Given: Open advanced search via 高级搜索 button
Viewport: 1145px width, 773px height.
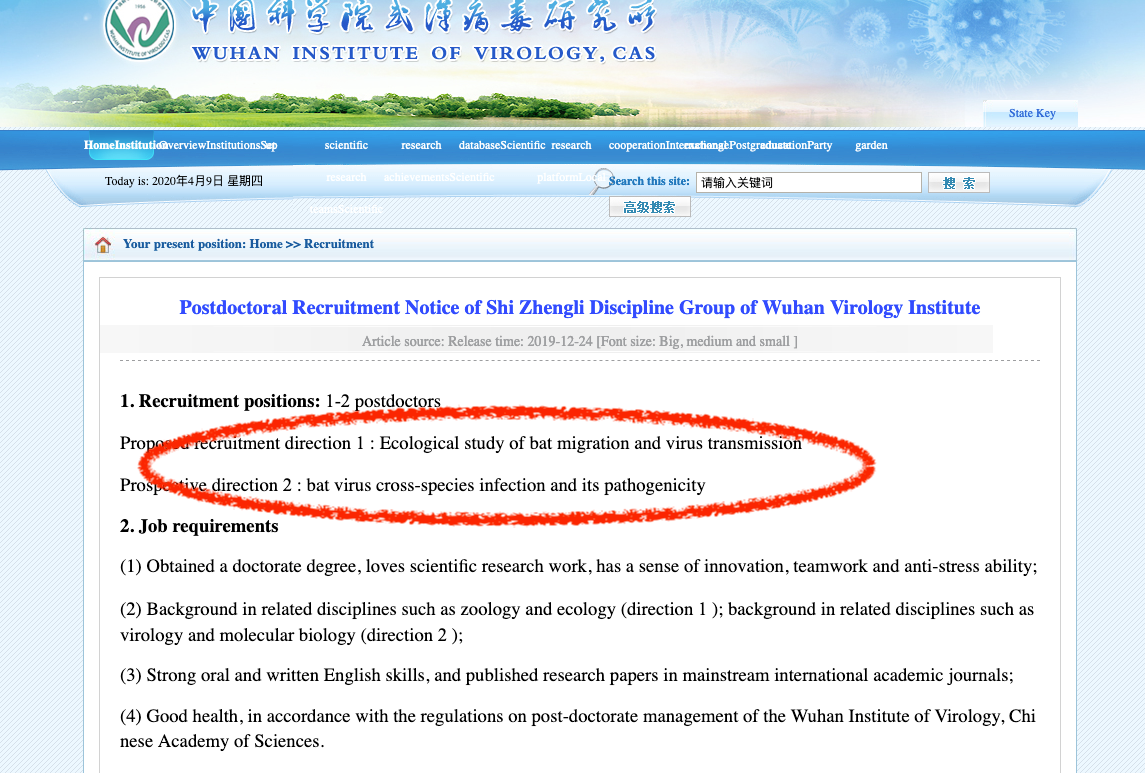Looking at the screenshot, I should tap(649, 207).
